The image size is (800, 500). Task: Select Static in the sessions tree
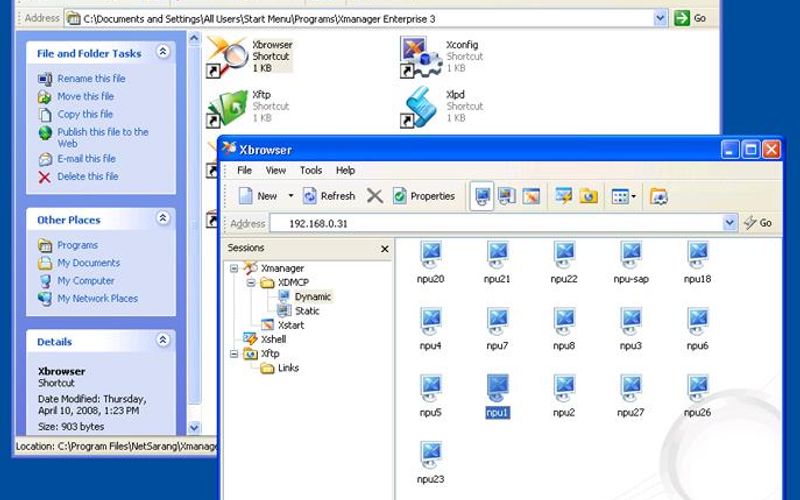click(x=307, y=311)
